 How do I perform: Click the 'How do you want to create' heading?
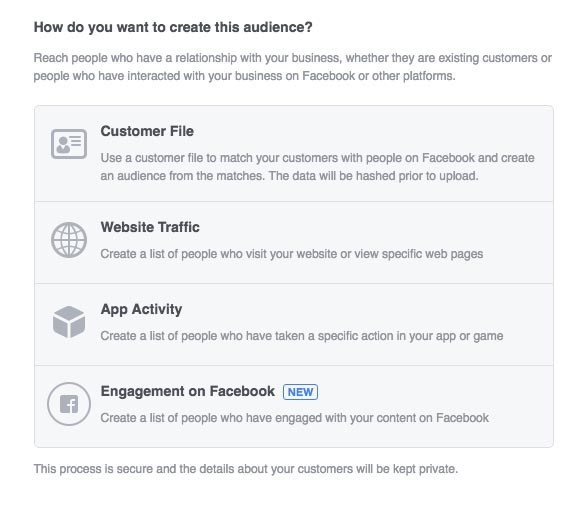pos(173,27)
